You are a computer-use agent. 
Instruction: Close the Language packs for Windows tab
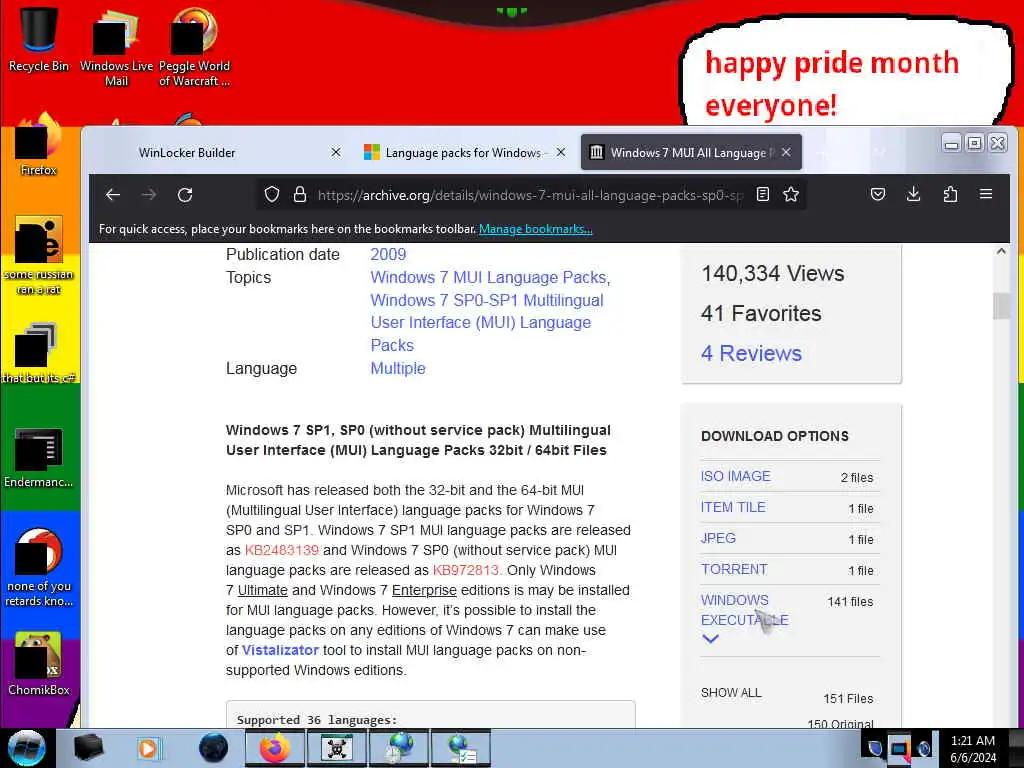tap(561, 152)
